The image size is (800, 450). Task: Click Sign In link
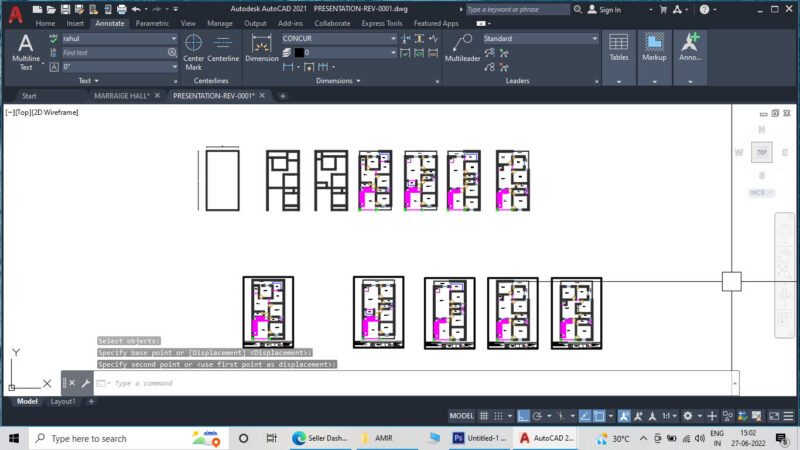610,10
